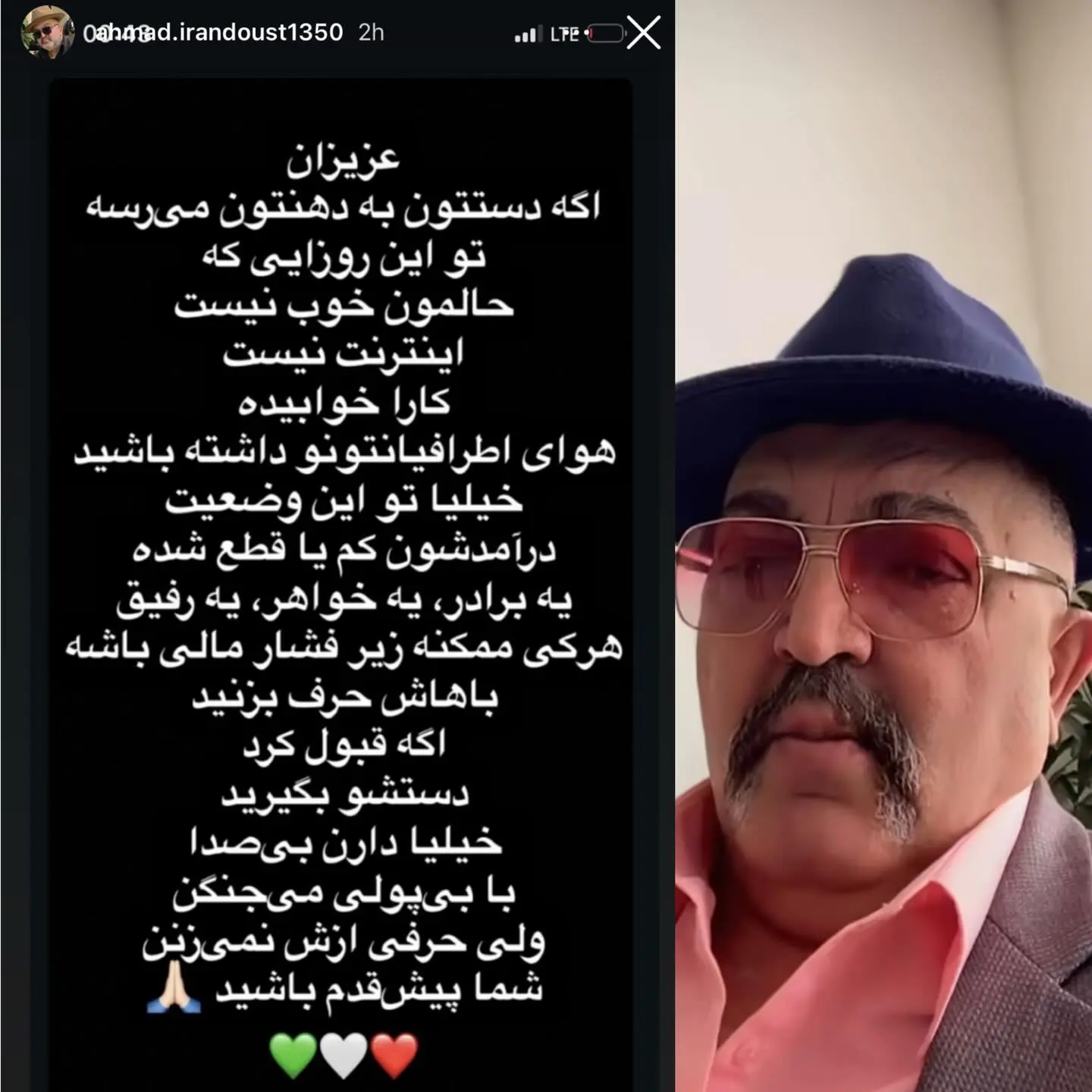Click the low battery status icon
This screenshot has height=1092, width=1092.
tap(604, 33)
